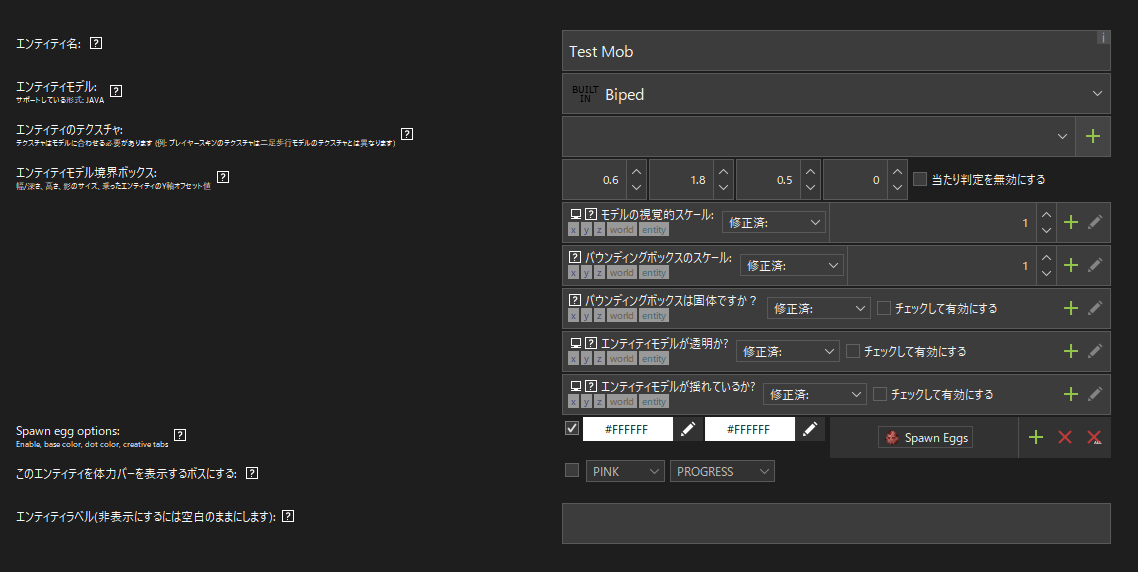Add a creative tab with green plus
Image resolution: width=1138 pixels, height=572 pixels.
(1036, 437)
